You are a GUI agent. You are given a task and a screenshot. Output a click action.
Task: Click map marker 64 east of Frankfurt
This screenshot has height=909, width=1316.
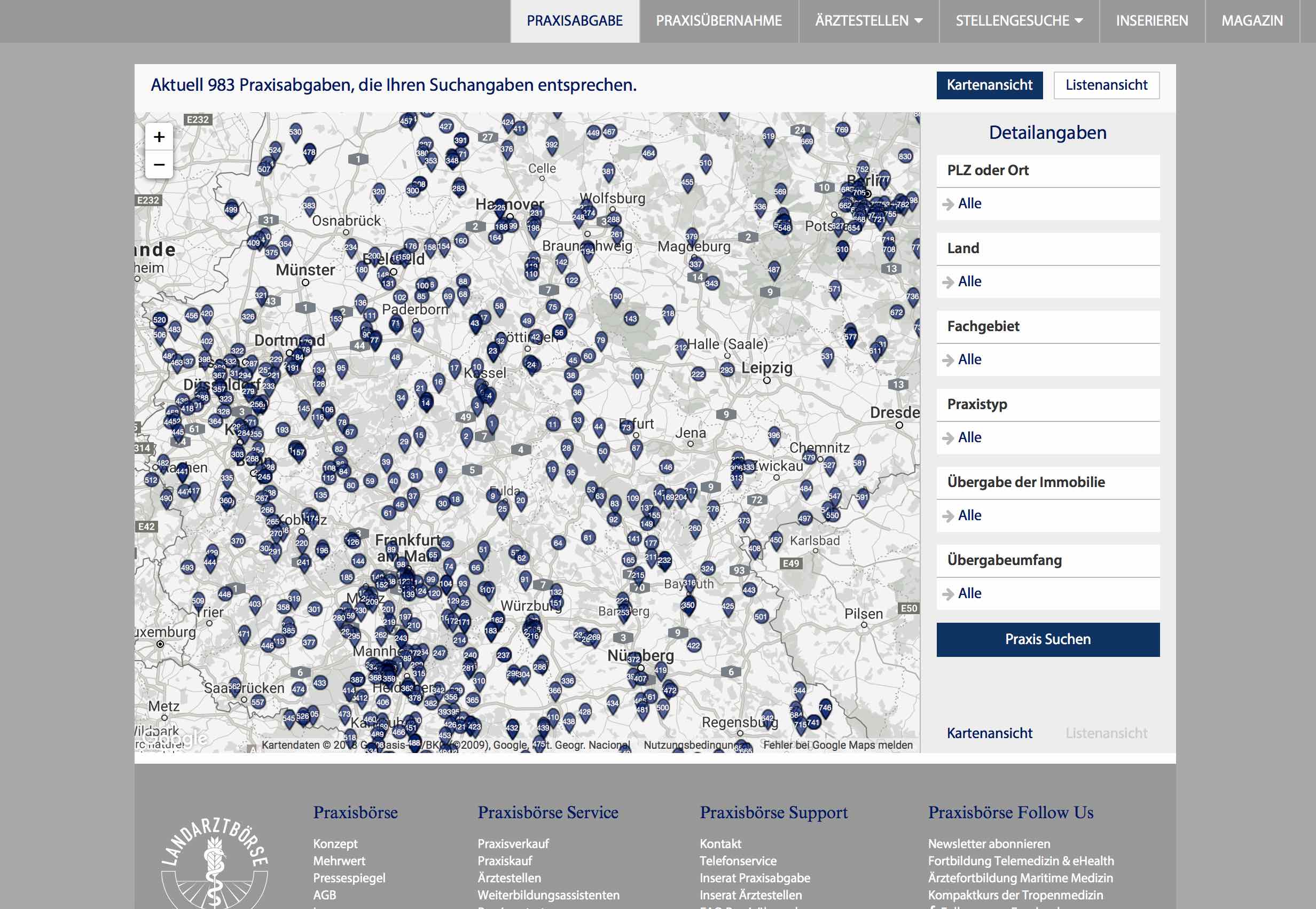click(x=558, y=543)
